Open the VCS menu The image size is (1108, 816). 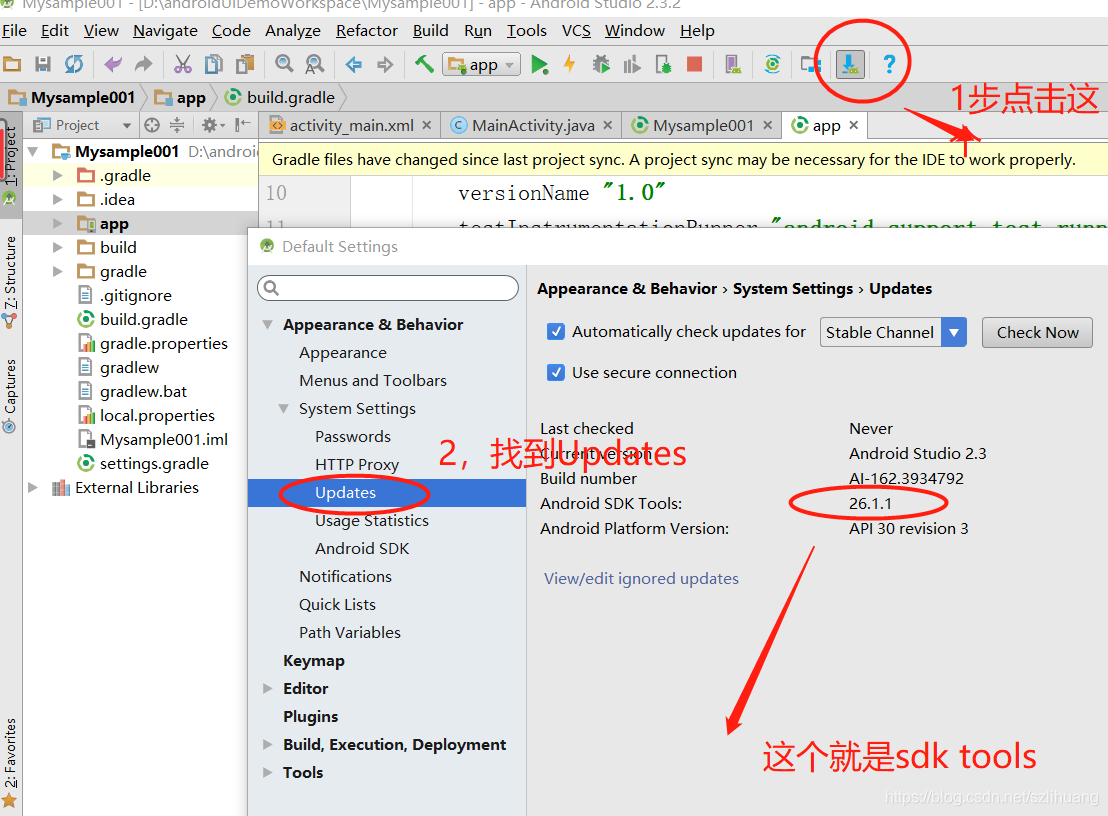[576, 30]
